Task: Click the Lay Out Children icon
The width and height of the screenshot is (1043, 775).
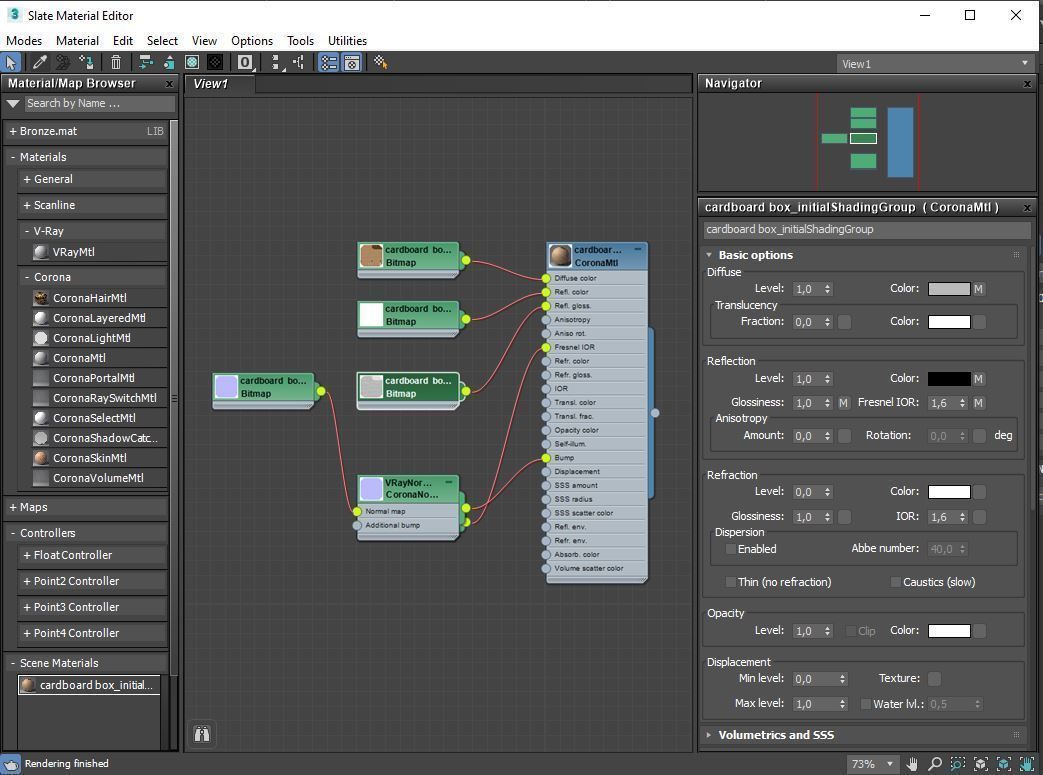Action: 299,63
